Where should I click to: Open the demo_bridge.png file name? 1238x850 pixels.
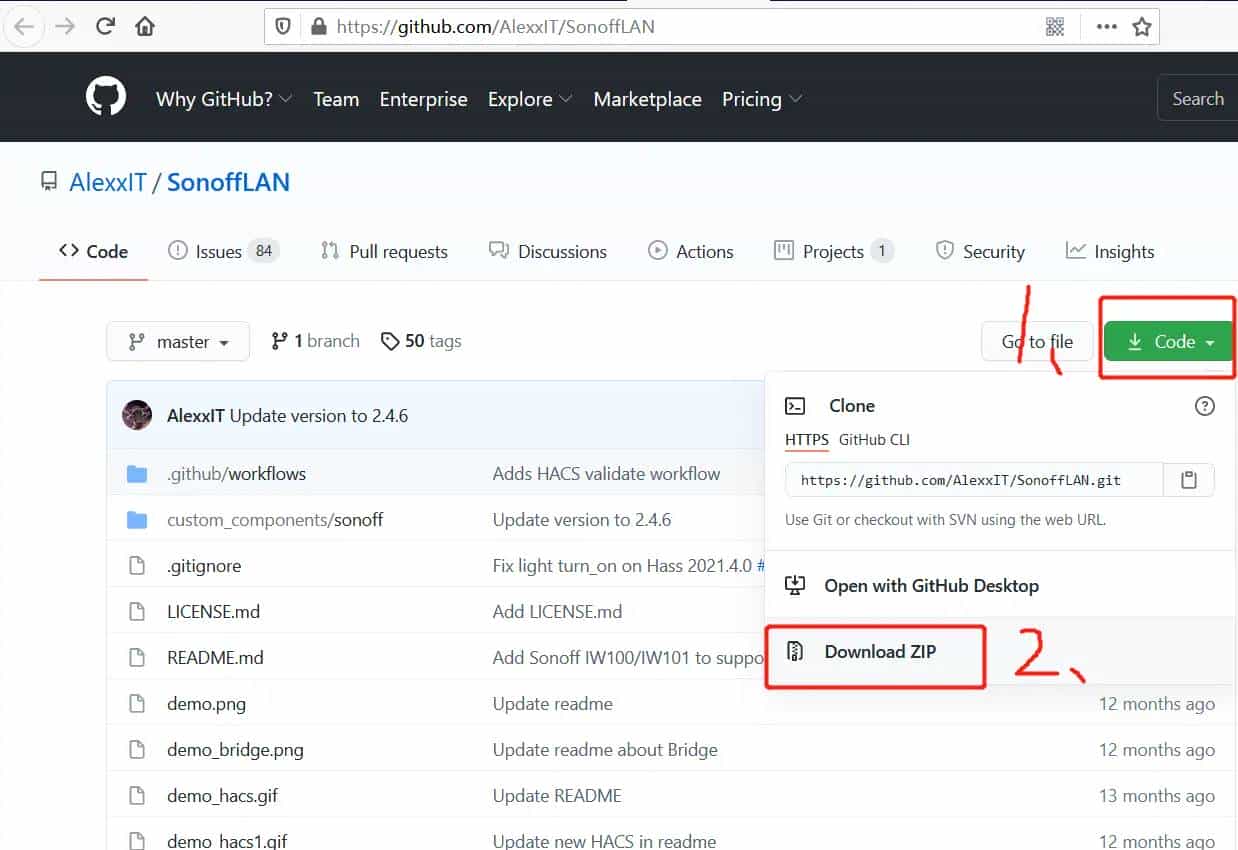(x=235, y=750)
